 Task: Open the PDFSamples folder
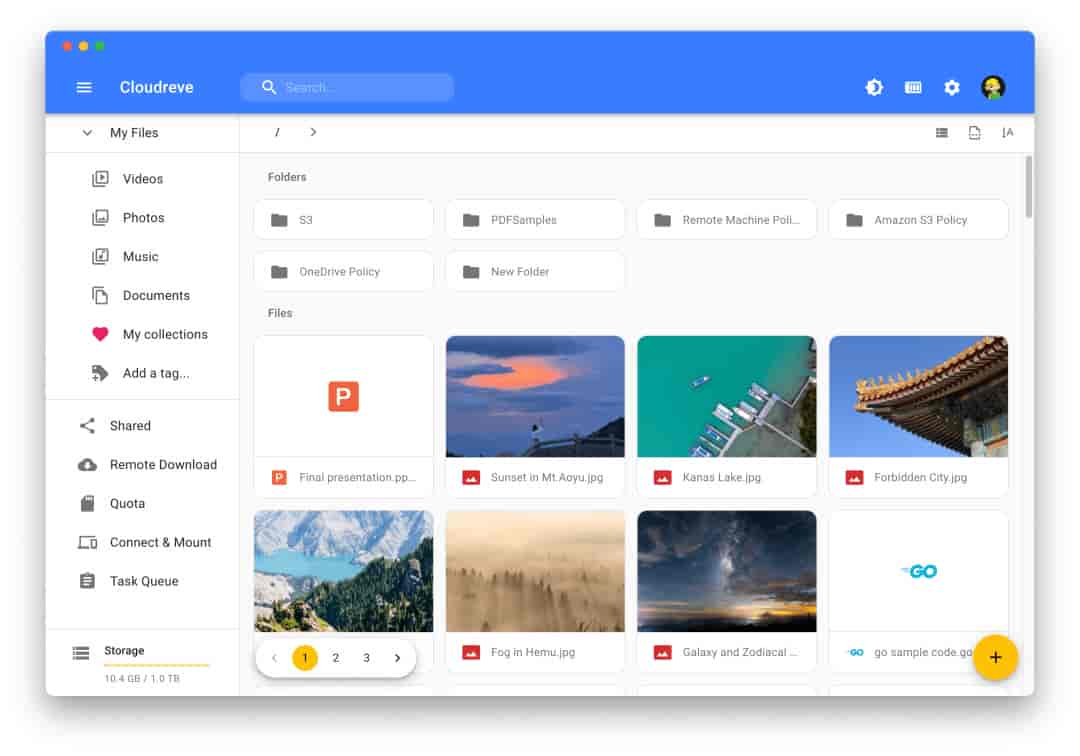[535, 220]
